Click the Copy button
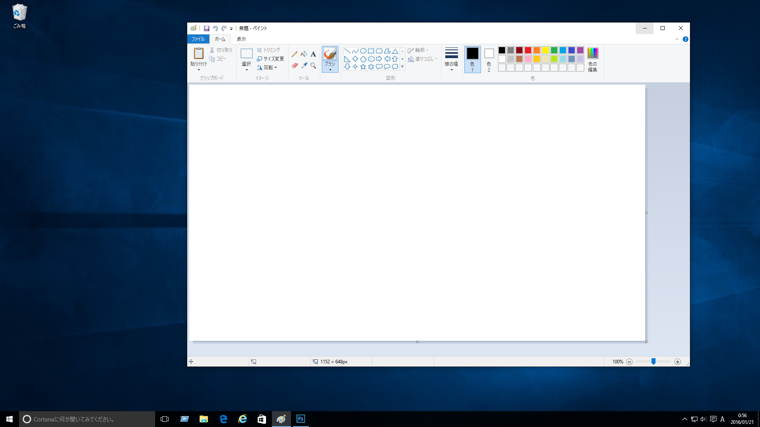The image size is (760, 427). [x=218, y=59]
